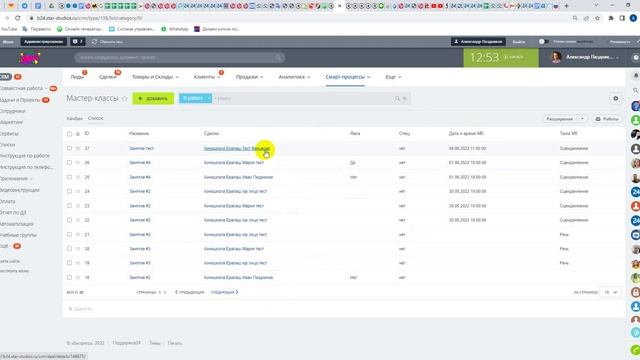This screenshot has height=360, width=640.
Task: Open the notifications counter in the admin bar
Action: pyautogui.click(x=78, y=42)
